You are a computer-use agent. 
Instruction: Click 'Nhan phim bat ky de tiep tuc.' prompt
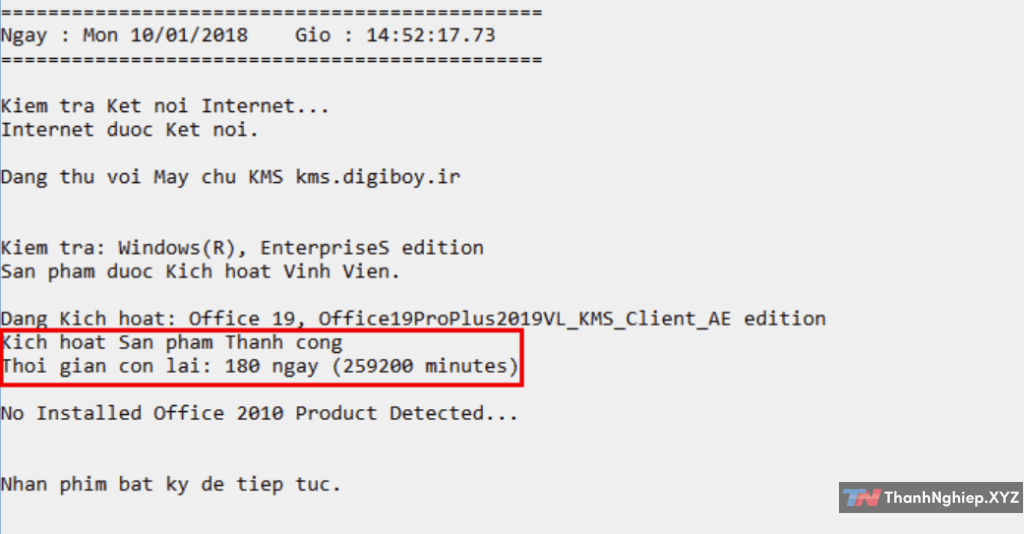[x=171, y=484]
